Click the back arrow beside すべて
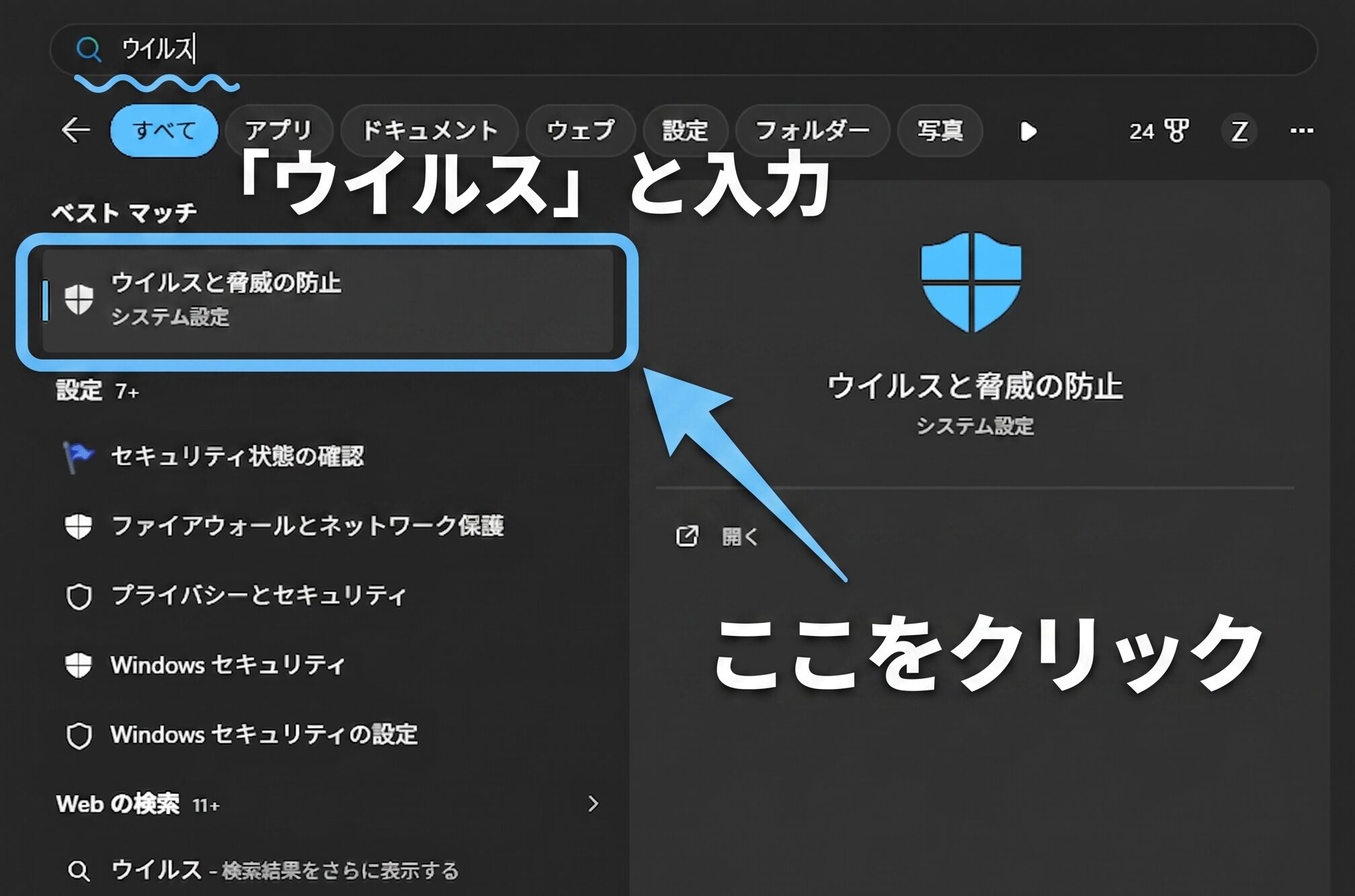This screenshot has width=1355, height=896. click(x=75, y=130)
